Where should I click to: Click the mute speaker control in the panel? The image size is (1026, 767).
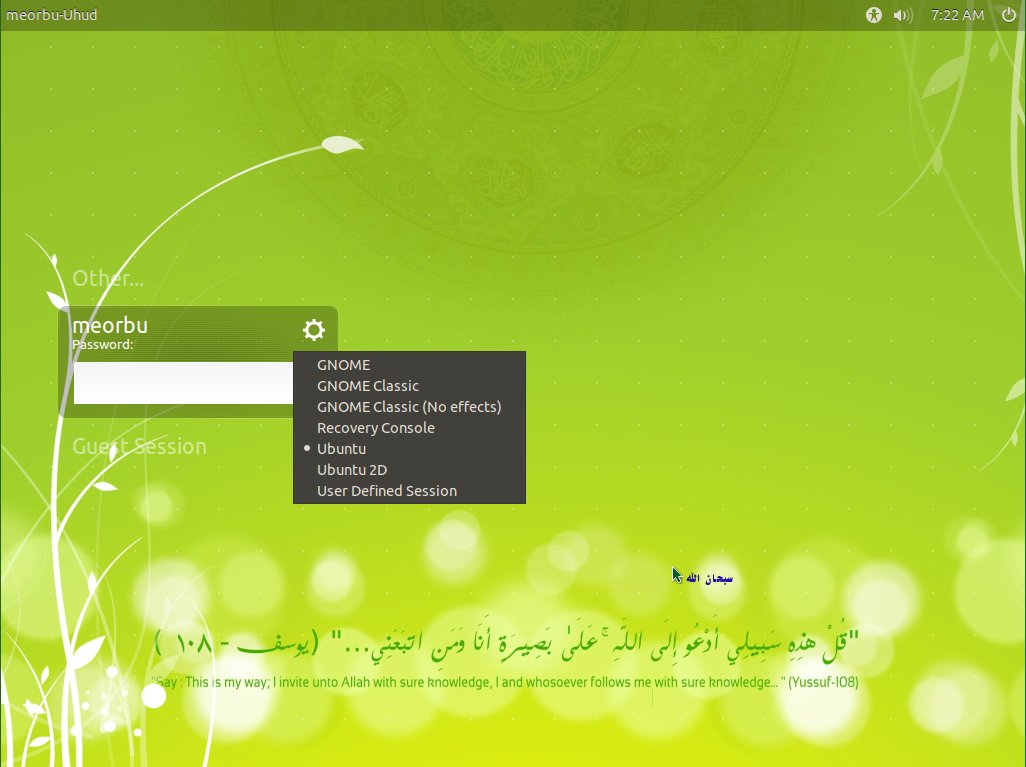(x=903, y=15)
